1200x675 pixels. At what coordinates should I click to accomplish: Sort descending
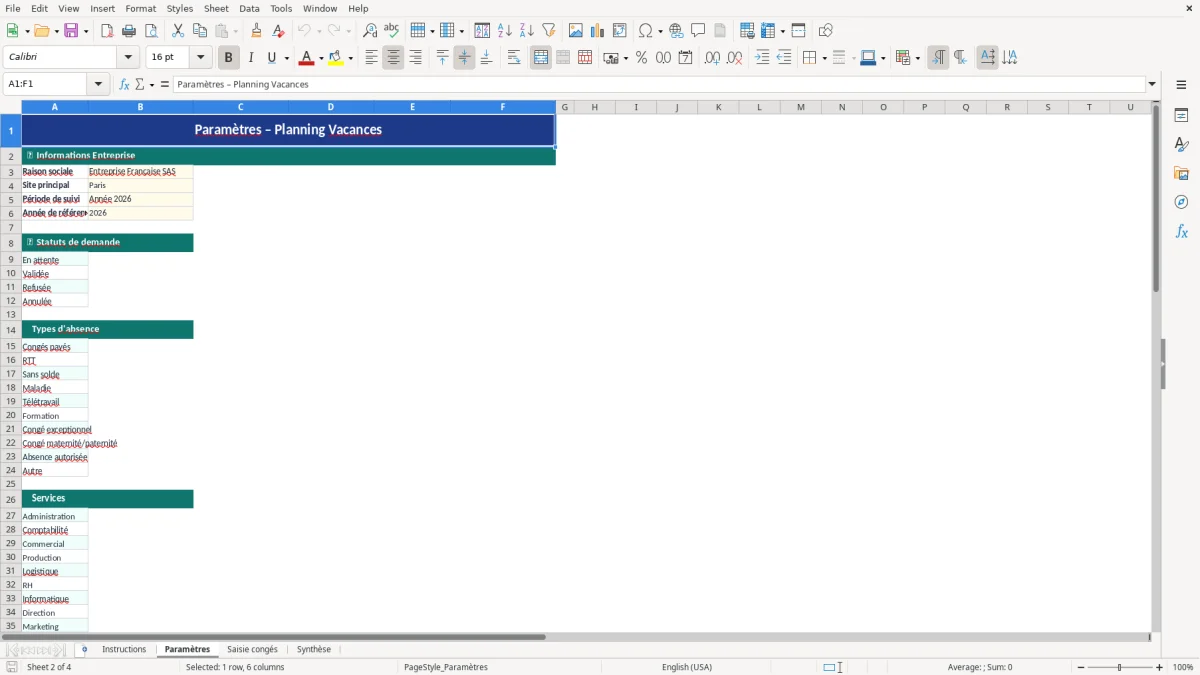[x=527, y=31]
